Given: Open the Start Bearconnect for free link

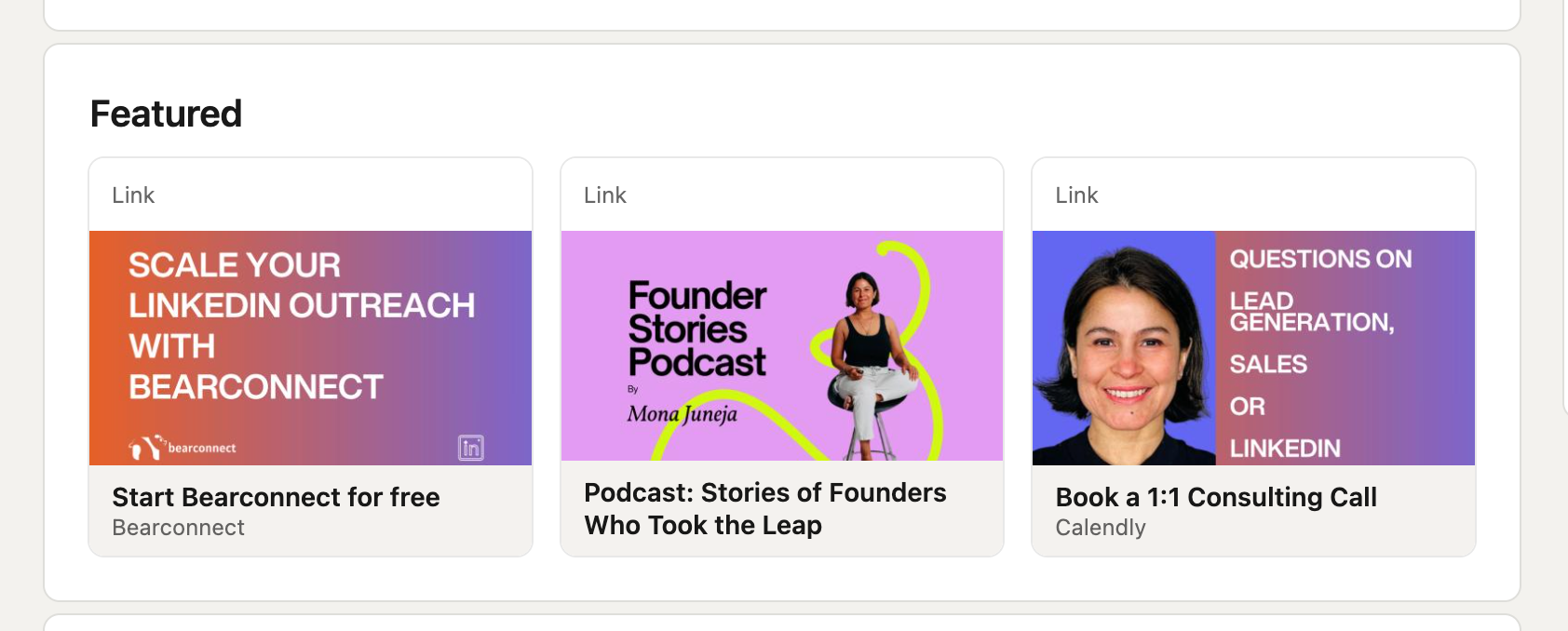Looking at the screenshot, I should tap(276, 497).
